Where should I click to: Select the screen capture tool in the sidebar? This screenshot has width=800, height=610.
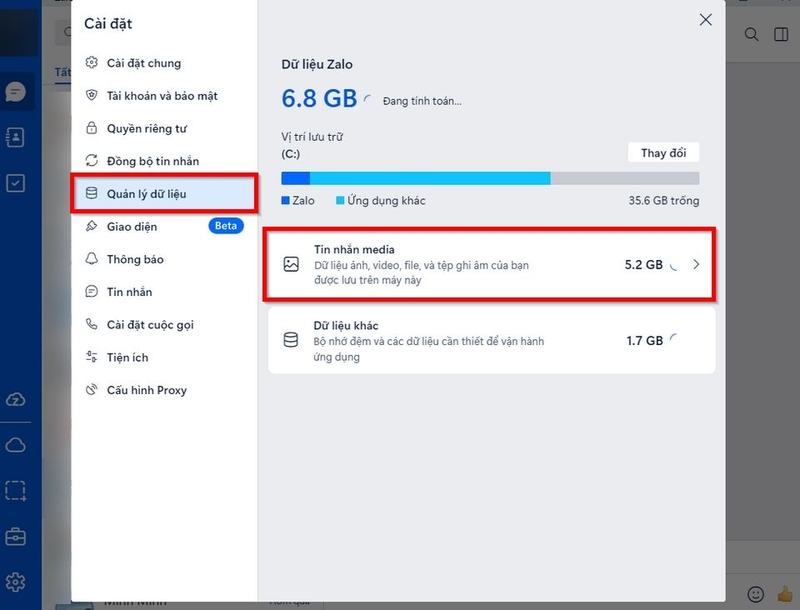pos(15,491)
